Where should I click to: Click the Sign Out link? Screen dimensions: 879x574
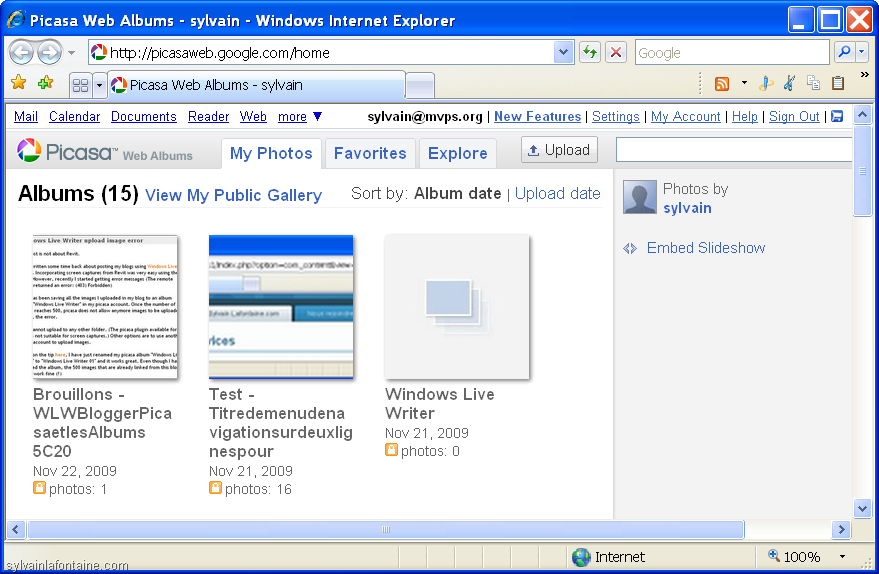pos(794,117)
